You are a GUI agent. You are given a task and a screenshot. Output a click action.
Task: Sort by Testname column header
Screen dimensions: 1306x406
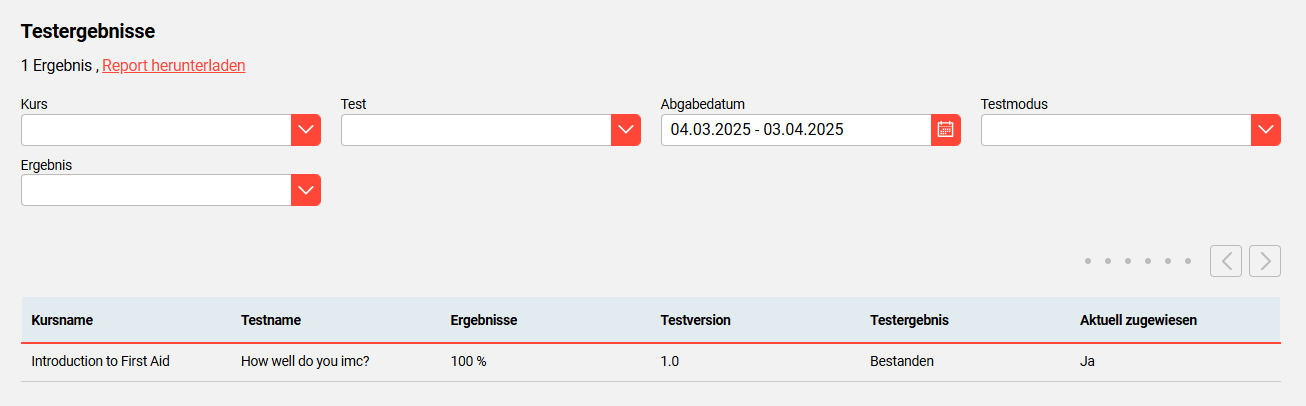(x=271, y=320)
